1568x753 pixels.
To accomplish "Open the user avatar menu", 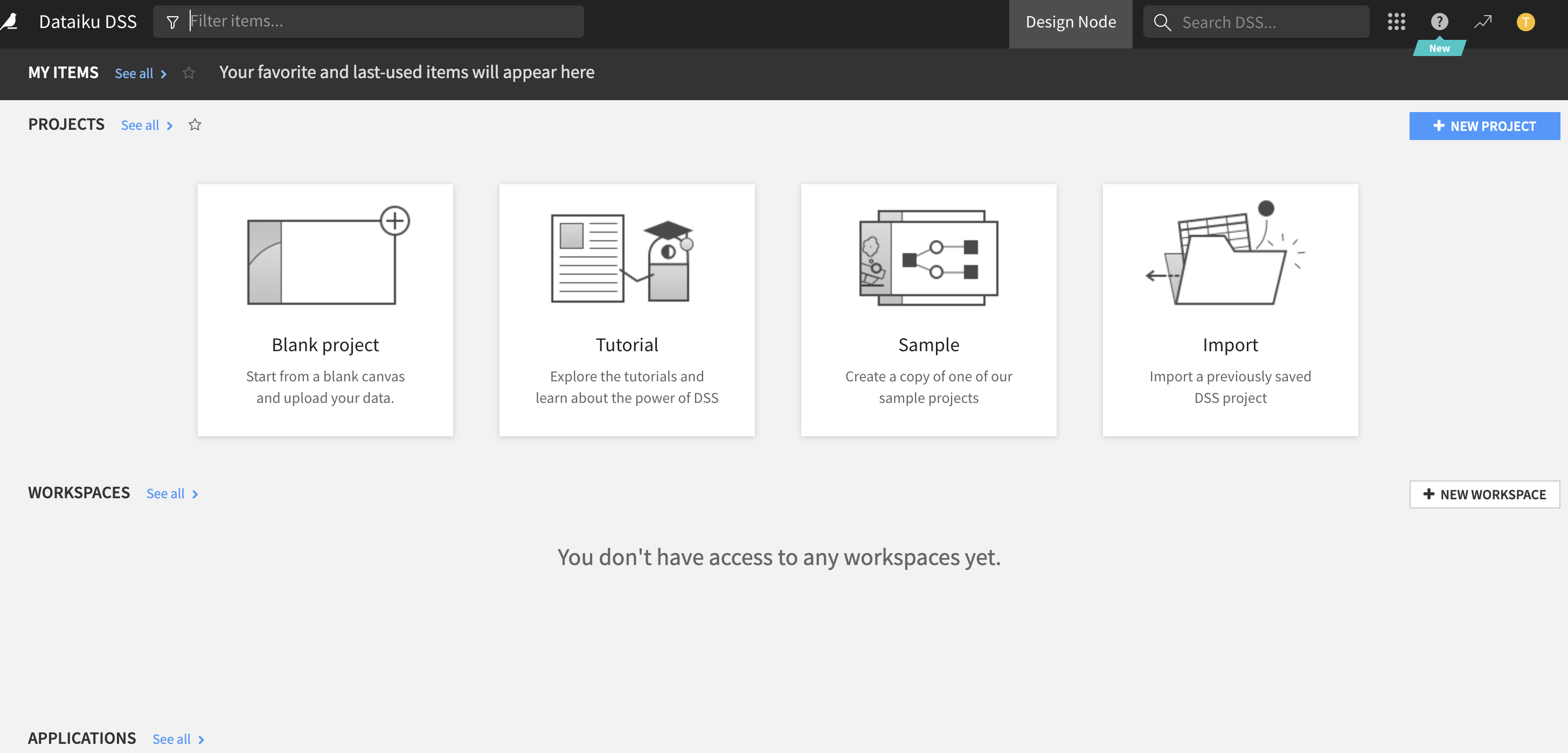I will [1526, 22].
